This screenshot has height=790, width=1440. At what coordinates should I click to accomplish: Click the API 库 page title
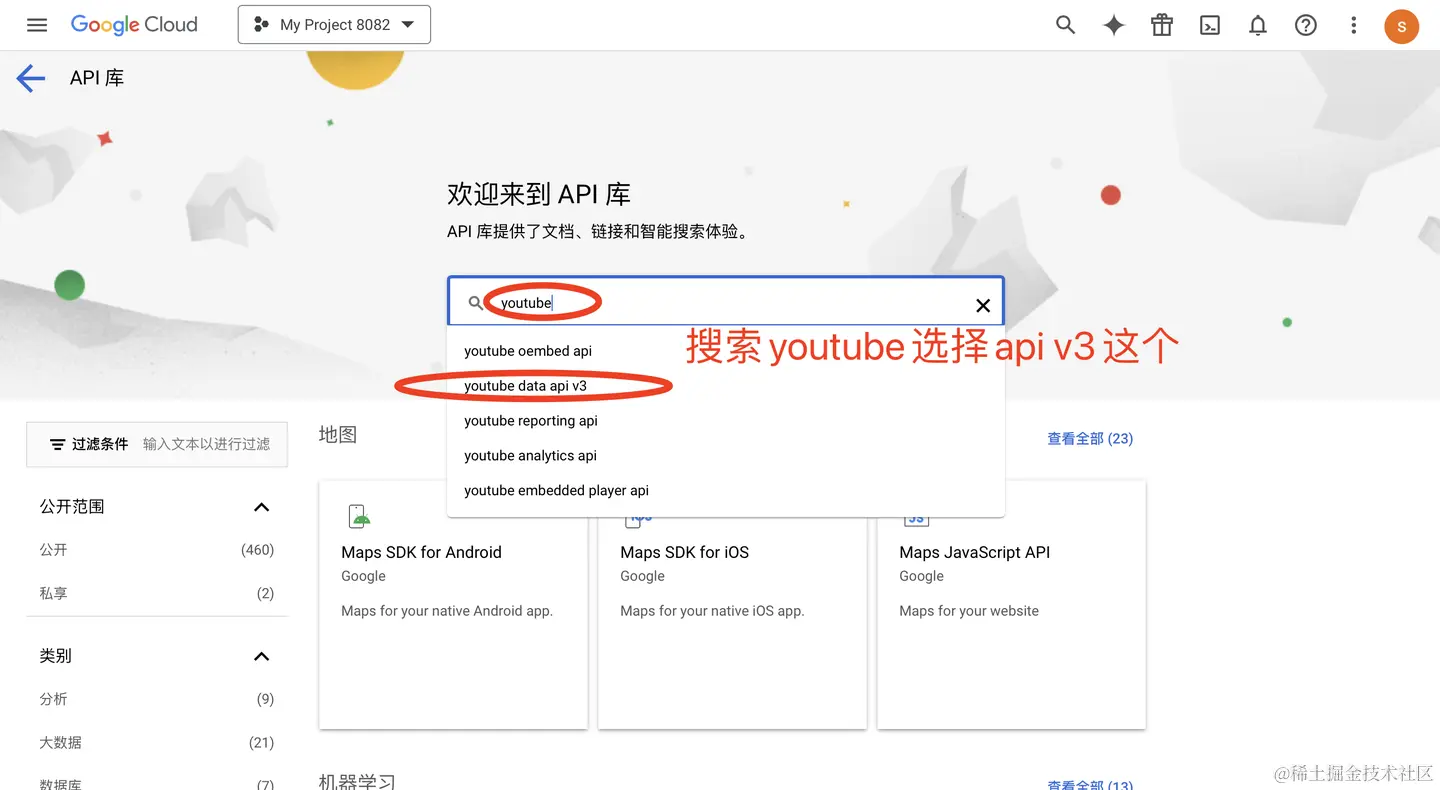[97, 78]
